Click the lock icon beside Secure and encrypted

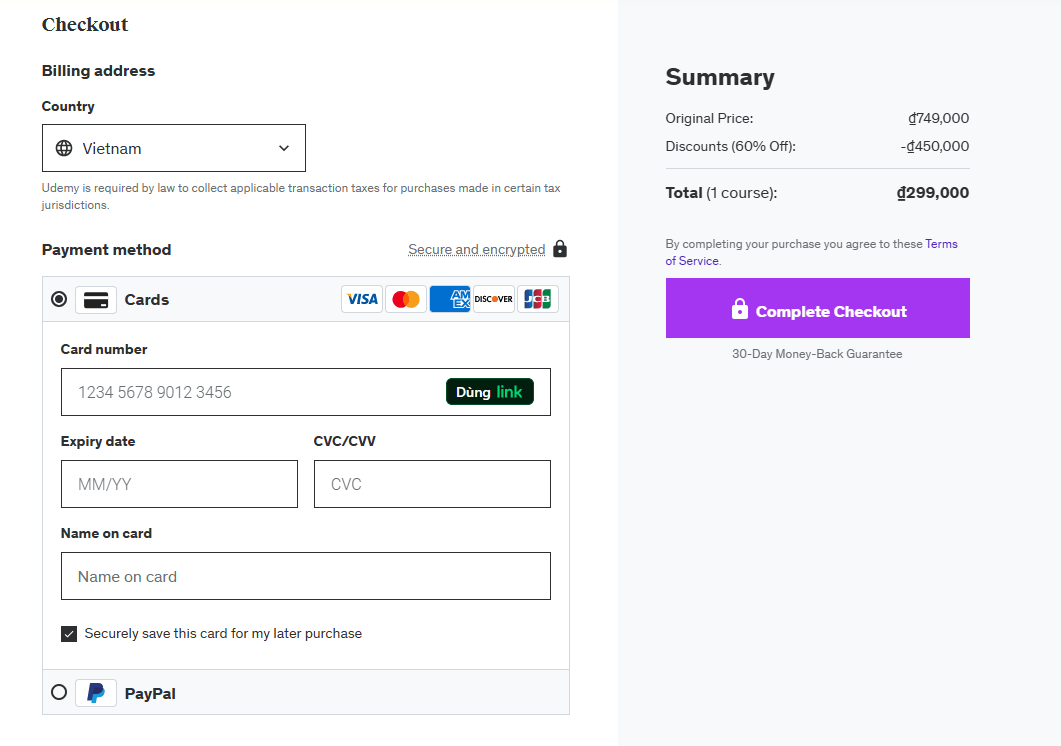560,249
